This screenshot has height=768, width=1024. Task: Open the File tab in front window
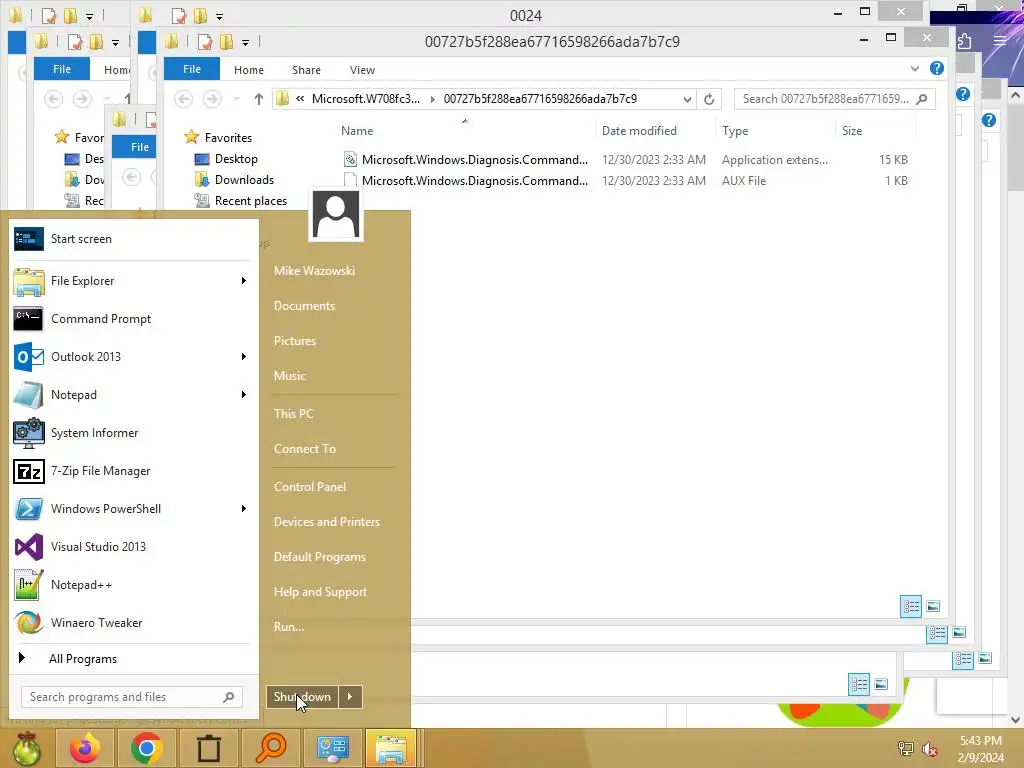pos(192,69)
